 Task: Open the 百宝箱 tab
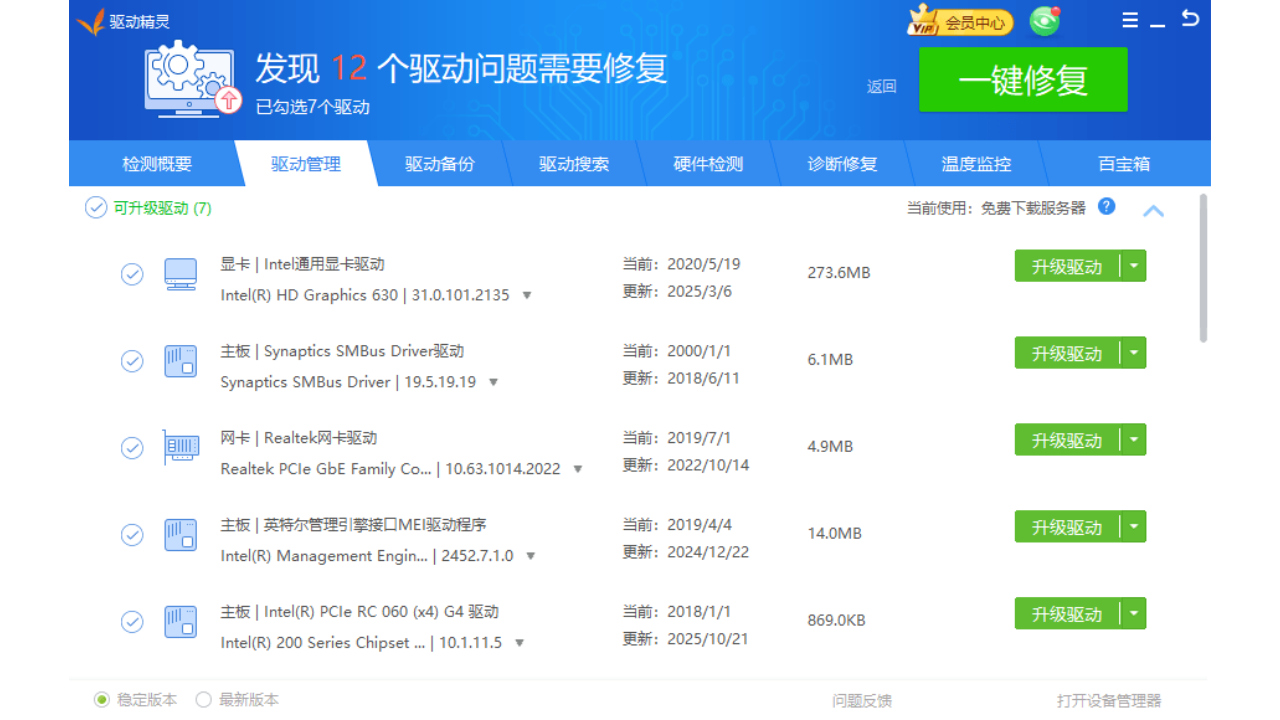click(x=1124, y=164)
